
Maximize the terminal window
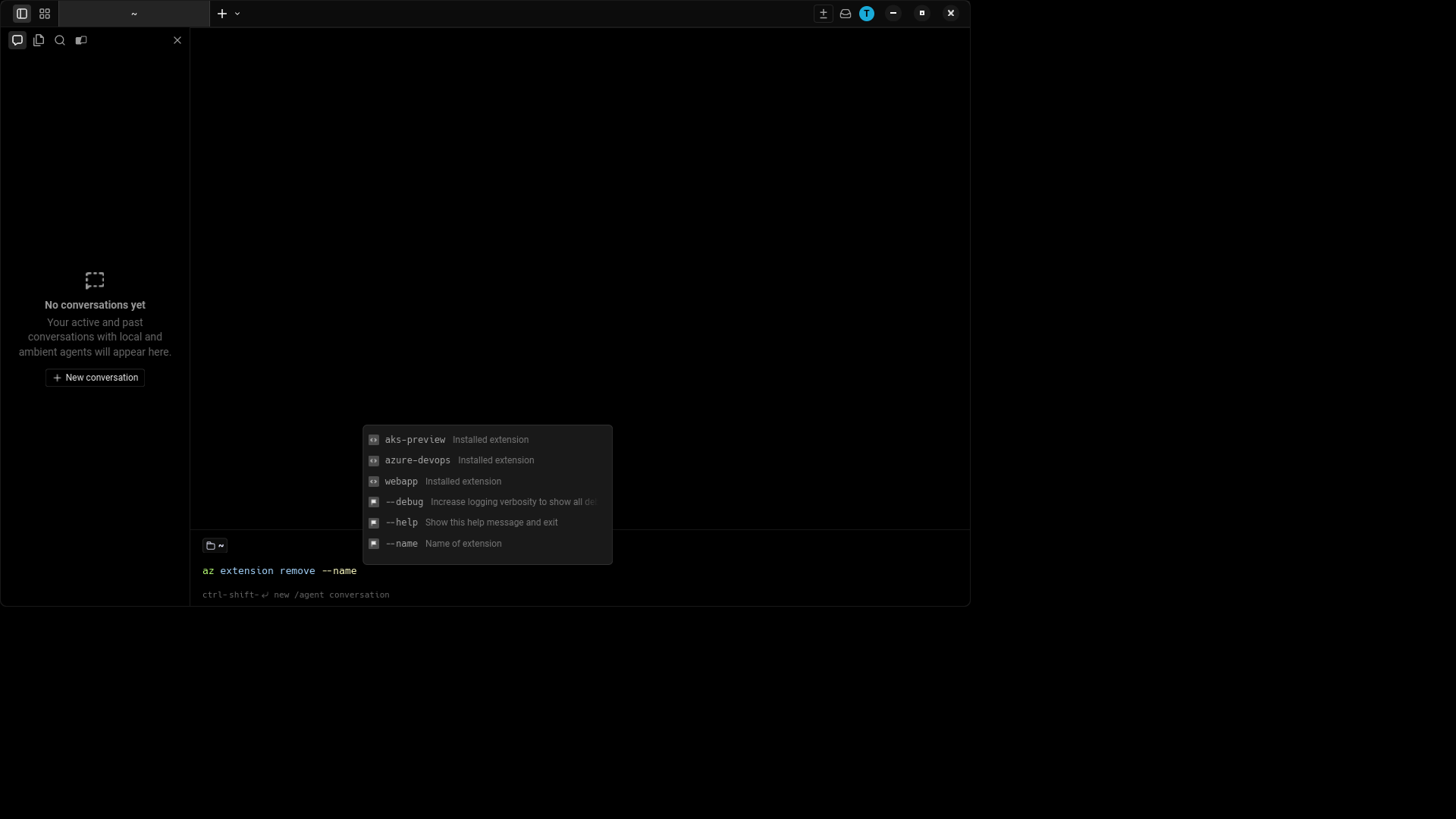click(922, 14)
